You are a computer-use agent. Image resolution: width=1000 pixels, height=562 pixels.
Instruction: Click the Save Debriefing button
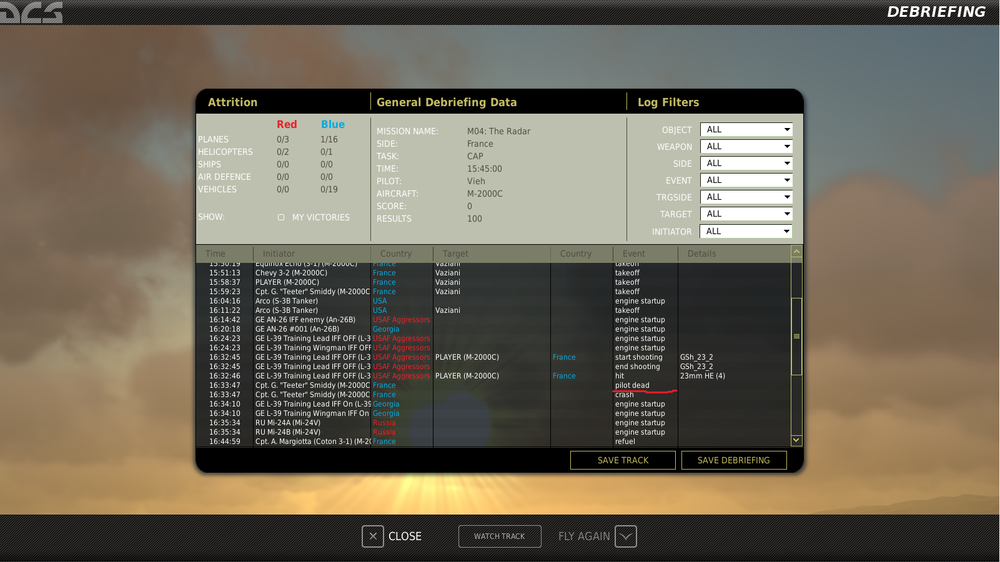tap(733, 460)
